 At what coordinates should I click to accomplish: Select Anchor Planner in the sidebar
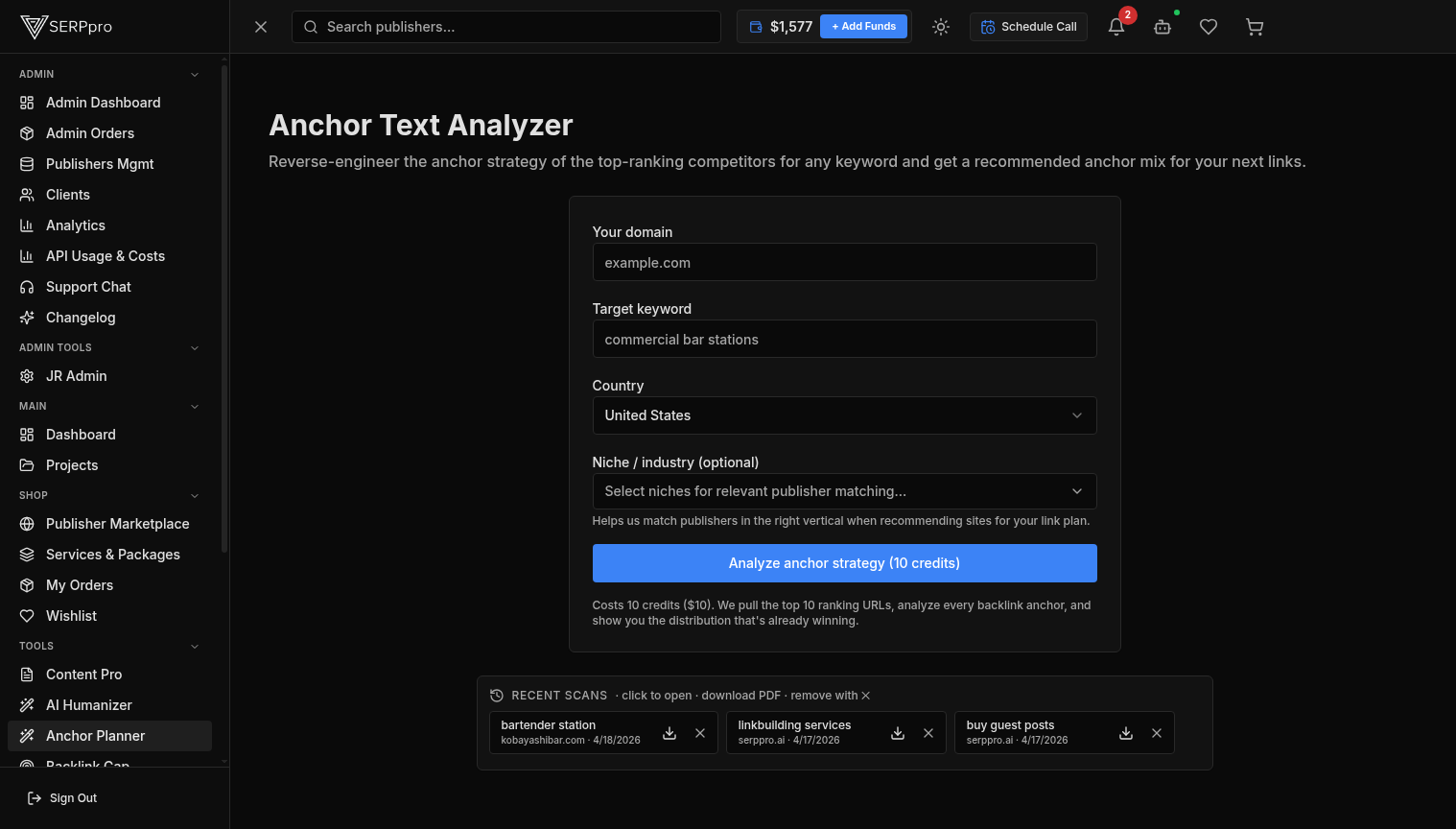(96, 735)
